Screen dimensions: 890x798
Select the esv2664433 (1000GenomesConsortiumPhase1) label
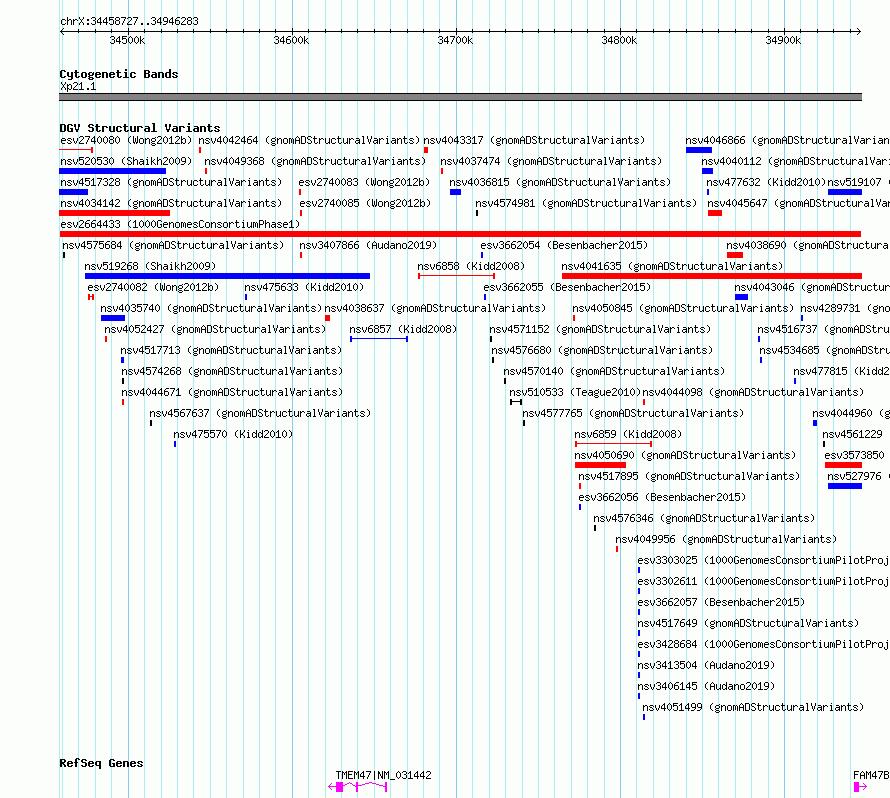click(x=180, y=224)
